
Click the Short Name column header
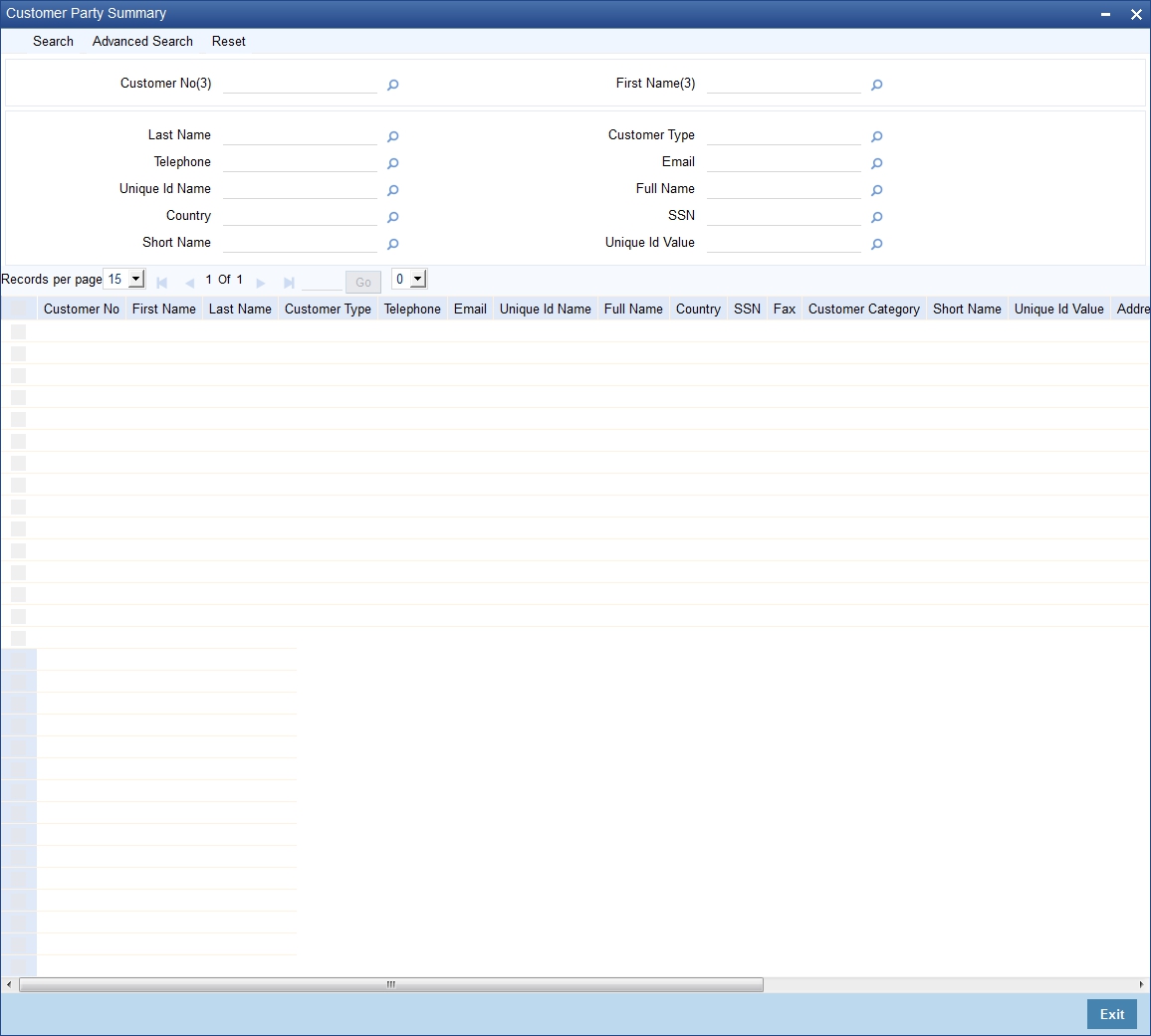point(967,309)
